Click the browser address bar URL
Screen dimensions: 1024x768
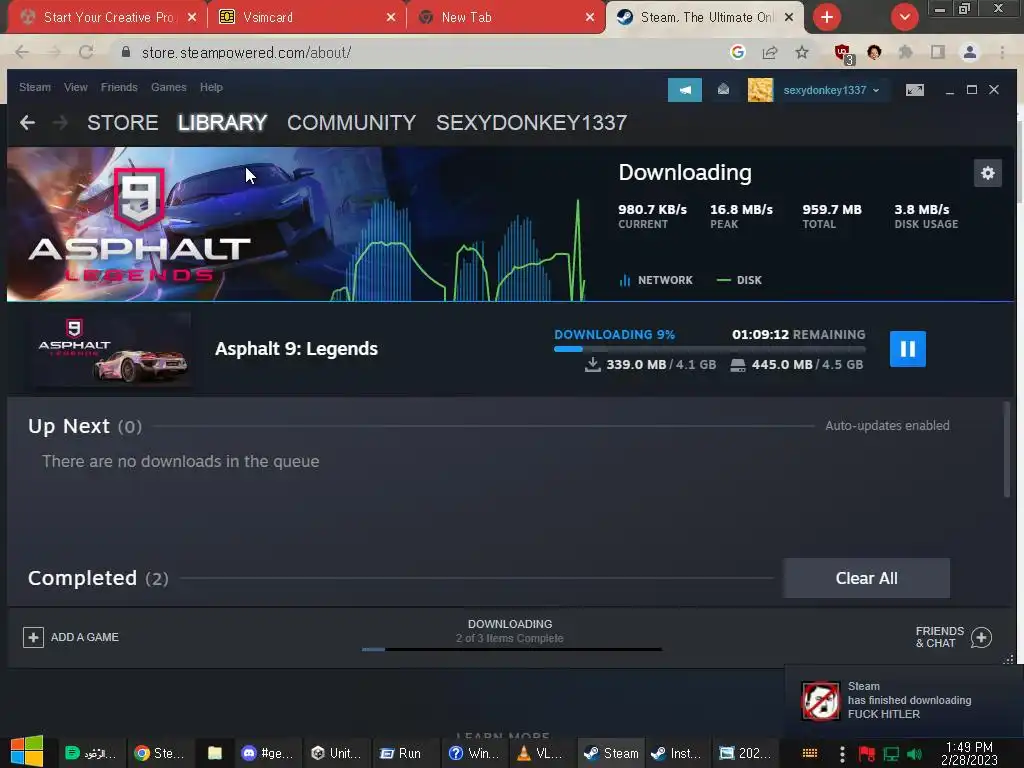(x=246, y=53)
